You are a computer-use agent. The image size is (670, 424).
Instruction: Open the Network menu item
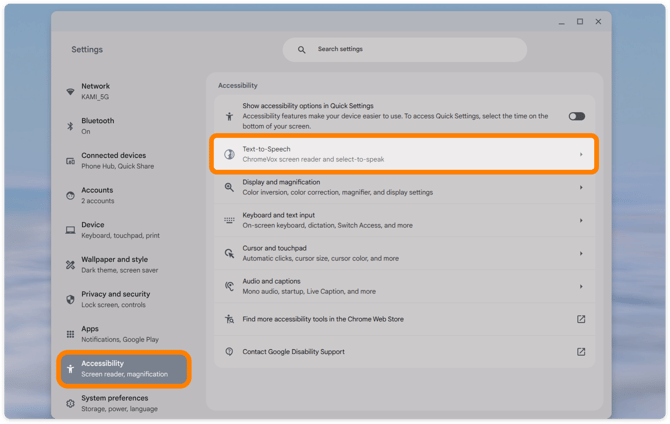coord(124,91)
